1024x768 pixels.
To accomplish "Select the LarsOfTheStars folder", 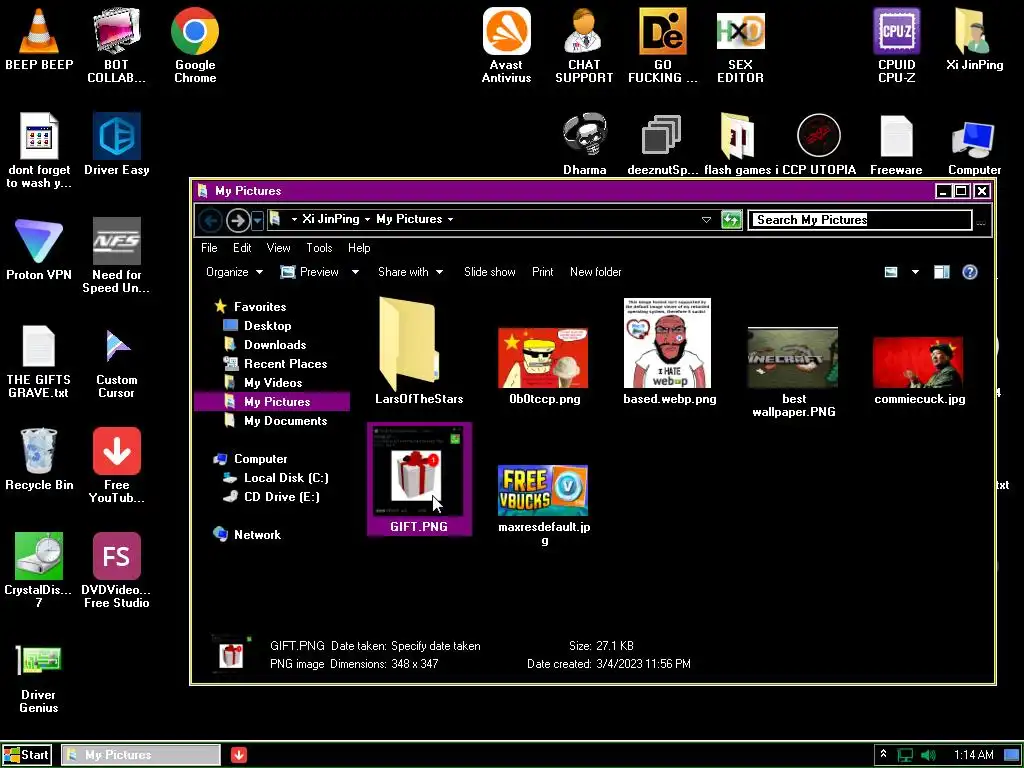I will 418,351.
